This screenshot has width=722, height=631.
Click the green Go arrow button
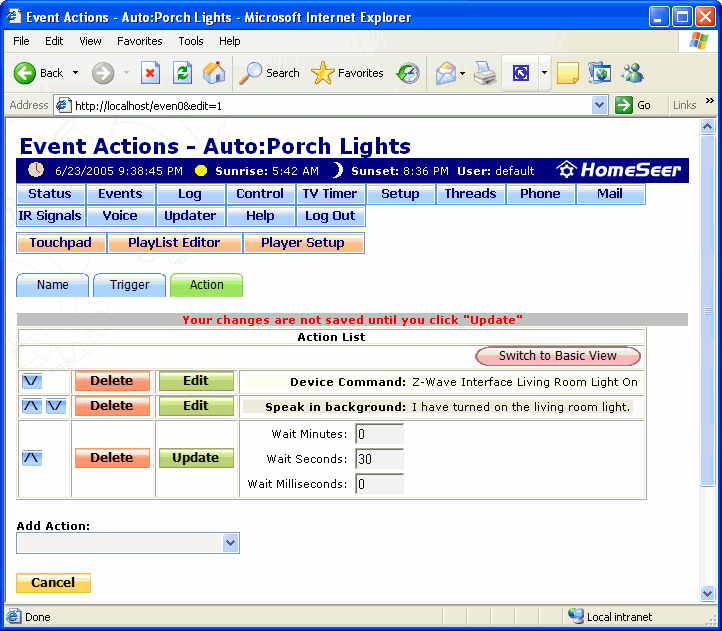click(x=624, y=105)
